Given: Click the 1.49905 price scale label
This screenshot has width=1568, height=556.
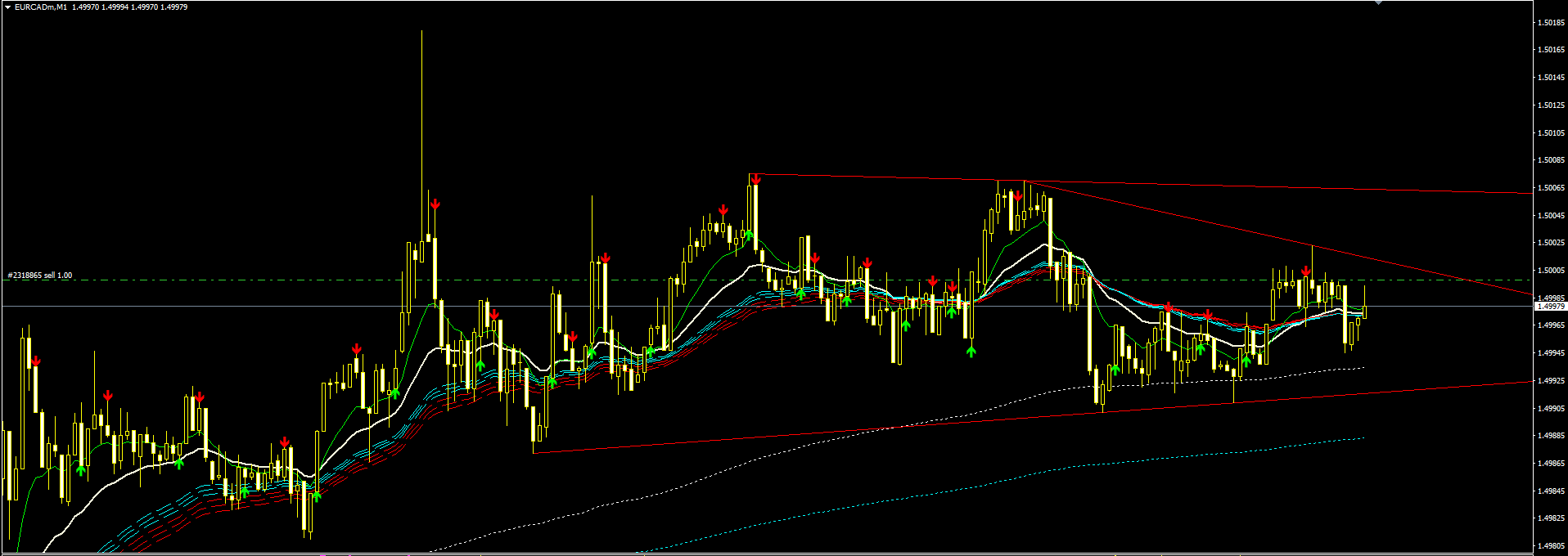Looking at the screenshot, I should 1552,409.
